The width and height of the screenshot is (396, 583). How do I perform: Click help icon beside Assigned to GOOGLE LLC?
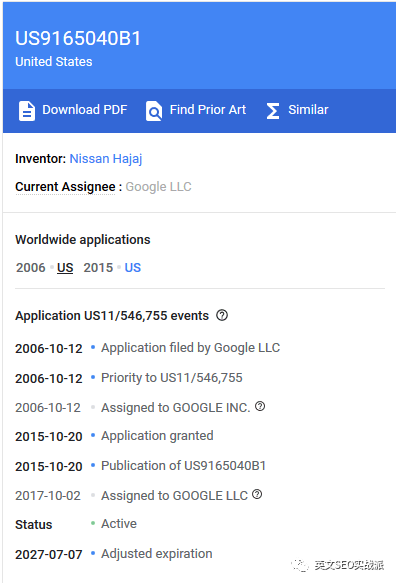coord(257,494)
